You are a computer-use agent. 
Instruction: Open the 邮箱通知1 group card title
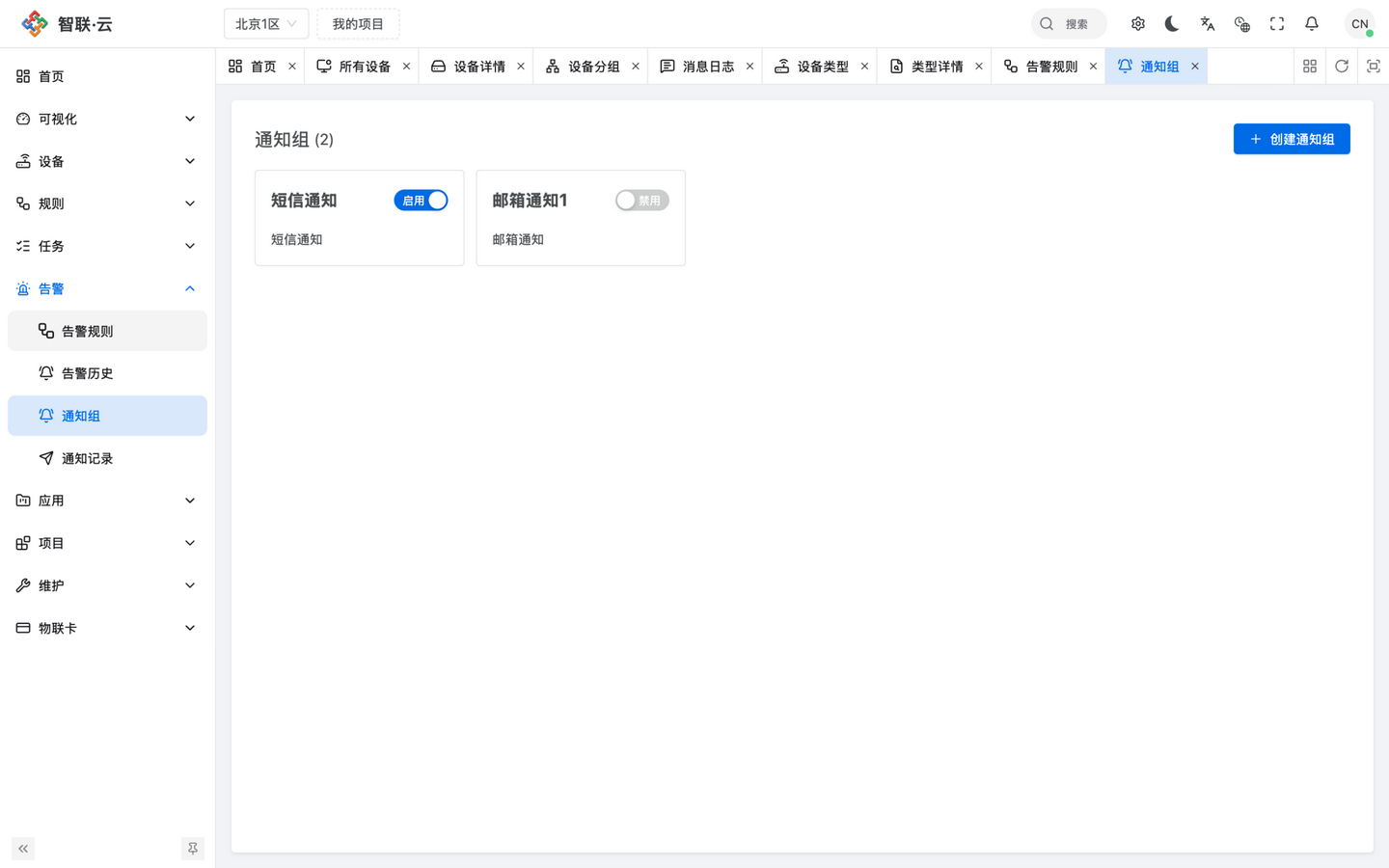point(530,201)
